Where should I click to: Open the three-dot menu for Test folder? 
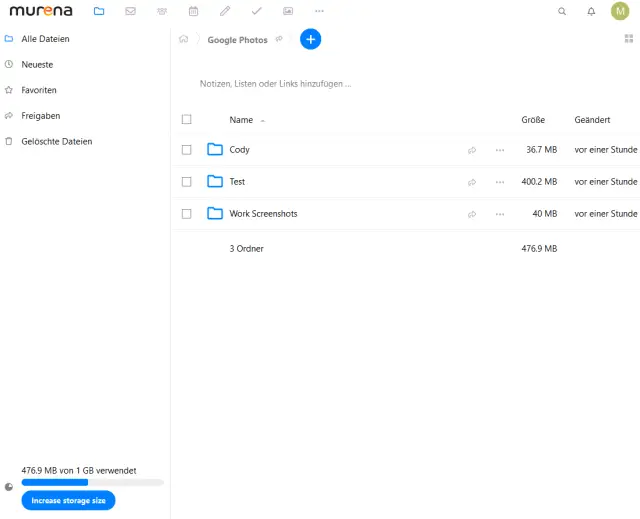[x=500, y=182]
